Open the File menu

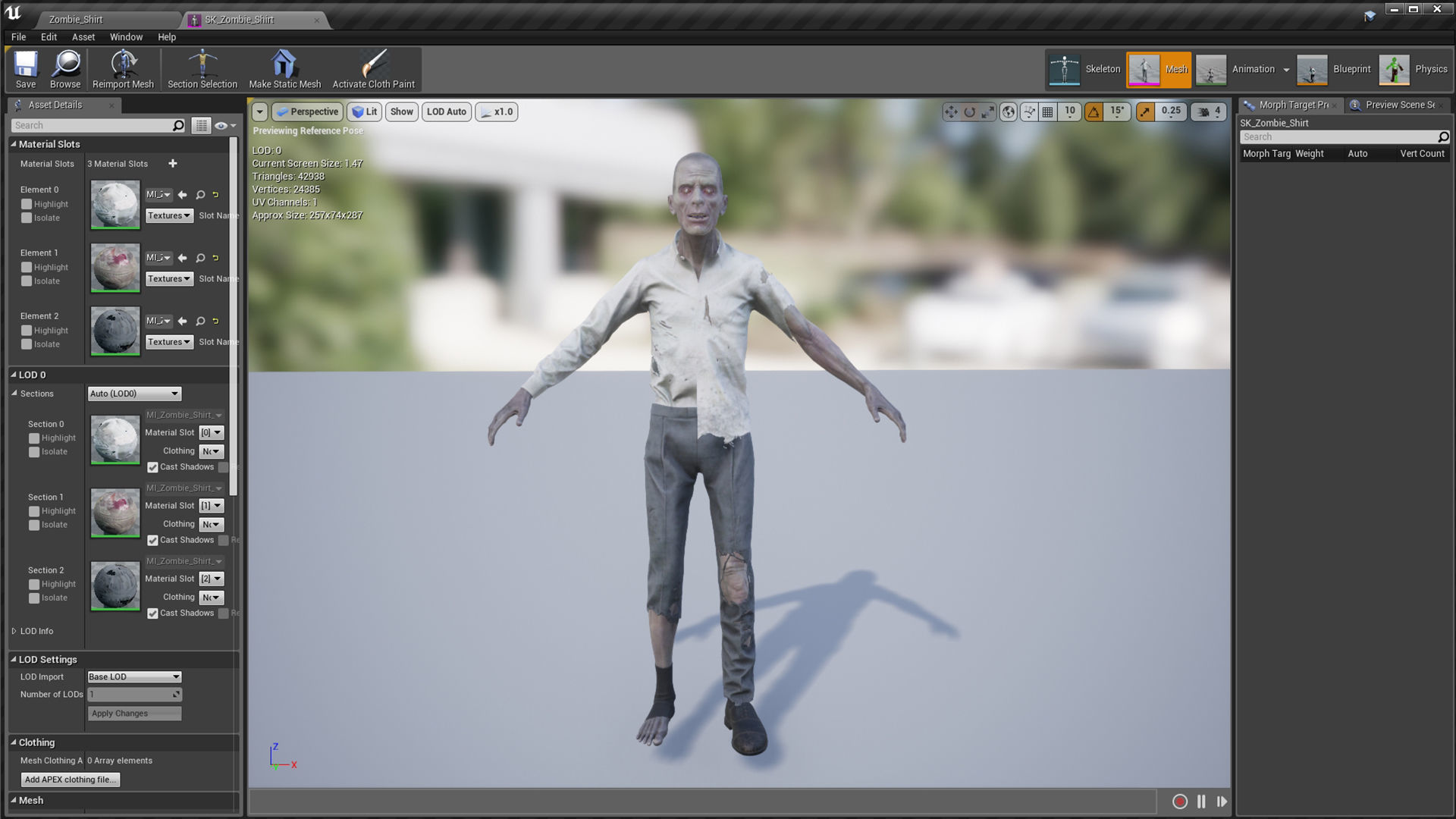[x=19, y=37]
